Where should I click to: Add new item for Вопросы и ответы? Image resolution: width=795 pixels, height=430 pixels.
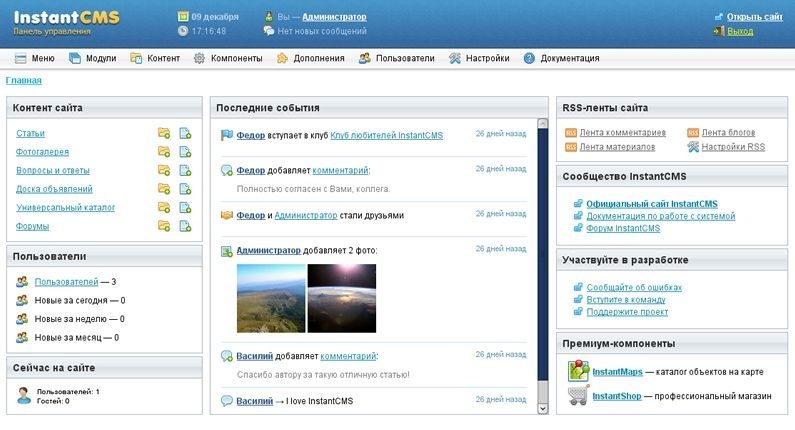point(185,170)
